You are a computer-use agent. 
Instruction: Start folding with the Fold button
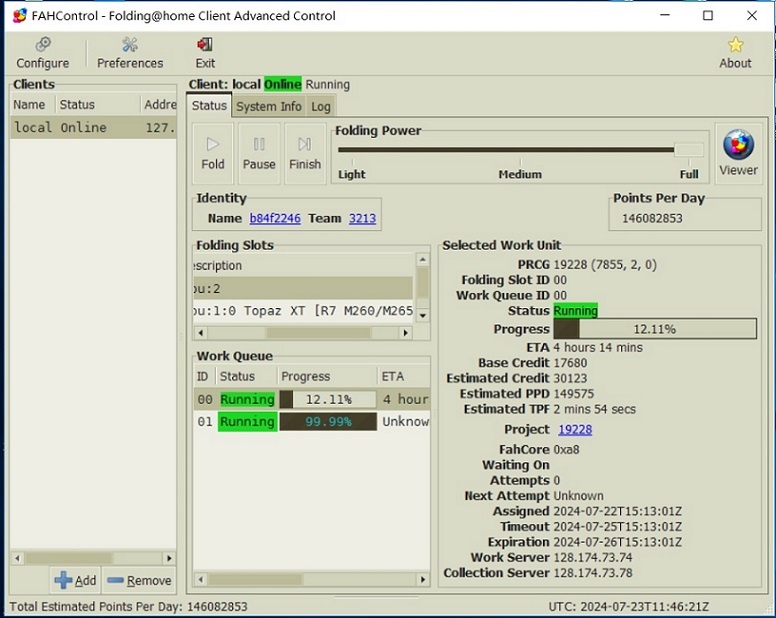[x=213, y=154]
